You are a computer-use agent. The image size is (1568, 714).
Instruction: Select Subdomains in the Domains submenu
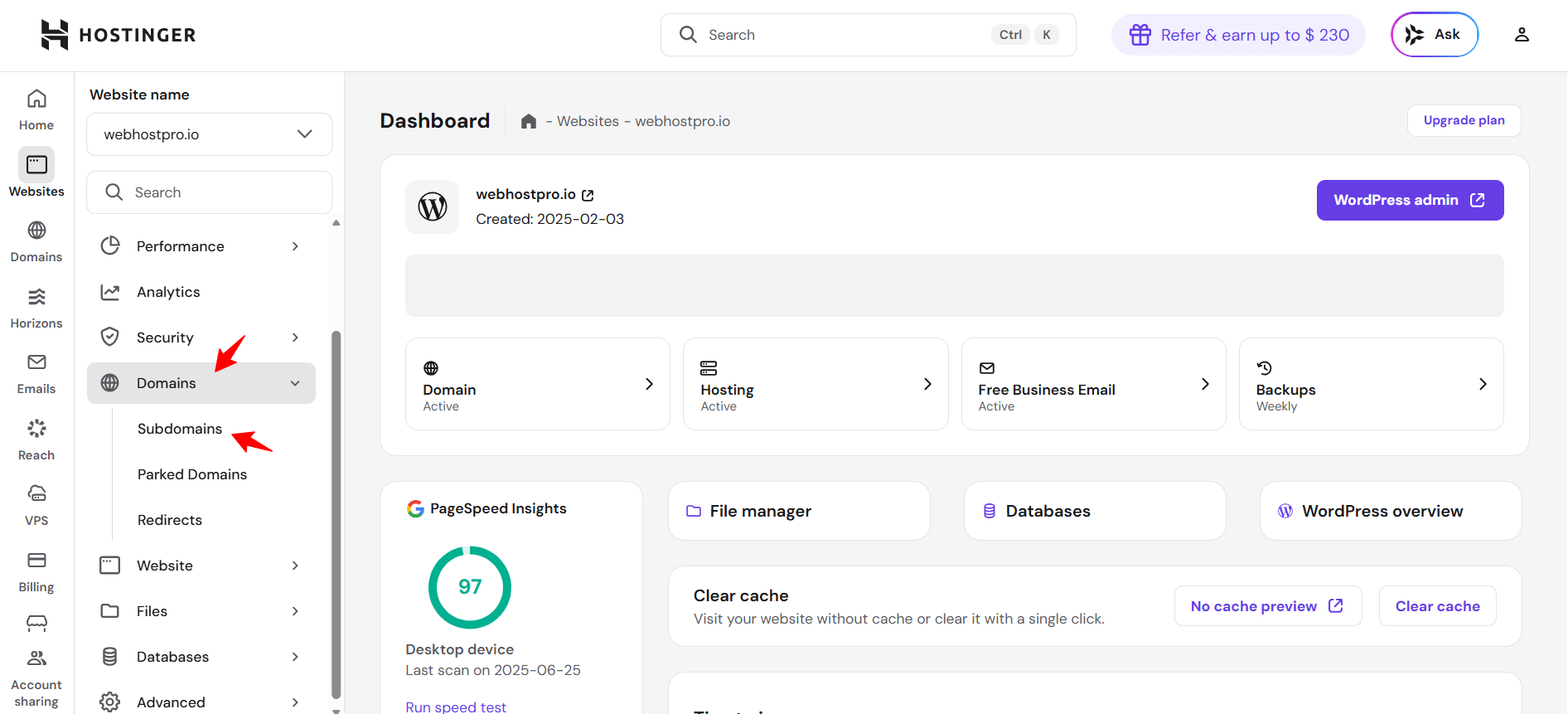point(180,429)
